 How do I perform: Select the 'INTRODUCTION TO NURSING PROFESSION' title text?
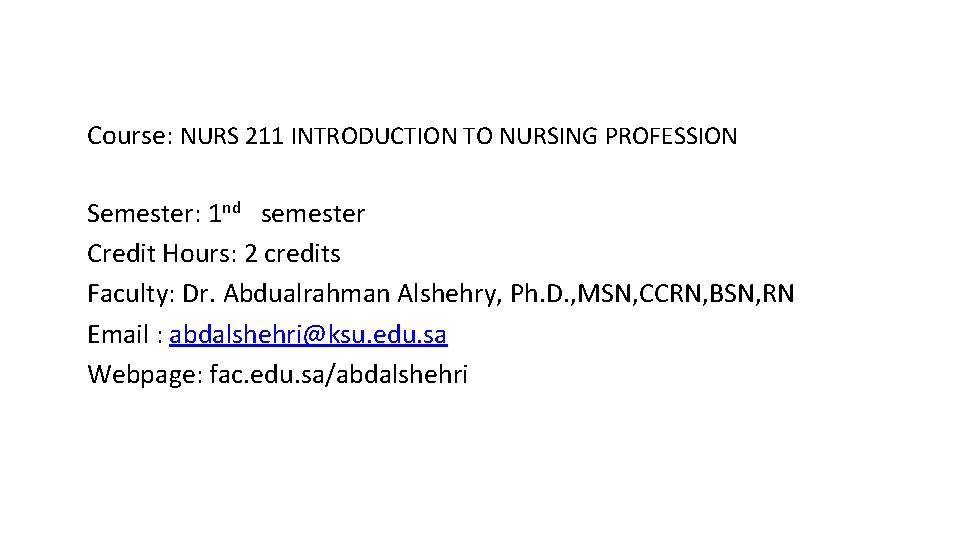click(x=513, y=136)
